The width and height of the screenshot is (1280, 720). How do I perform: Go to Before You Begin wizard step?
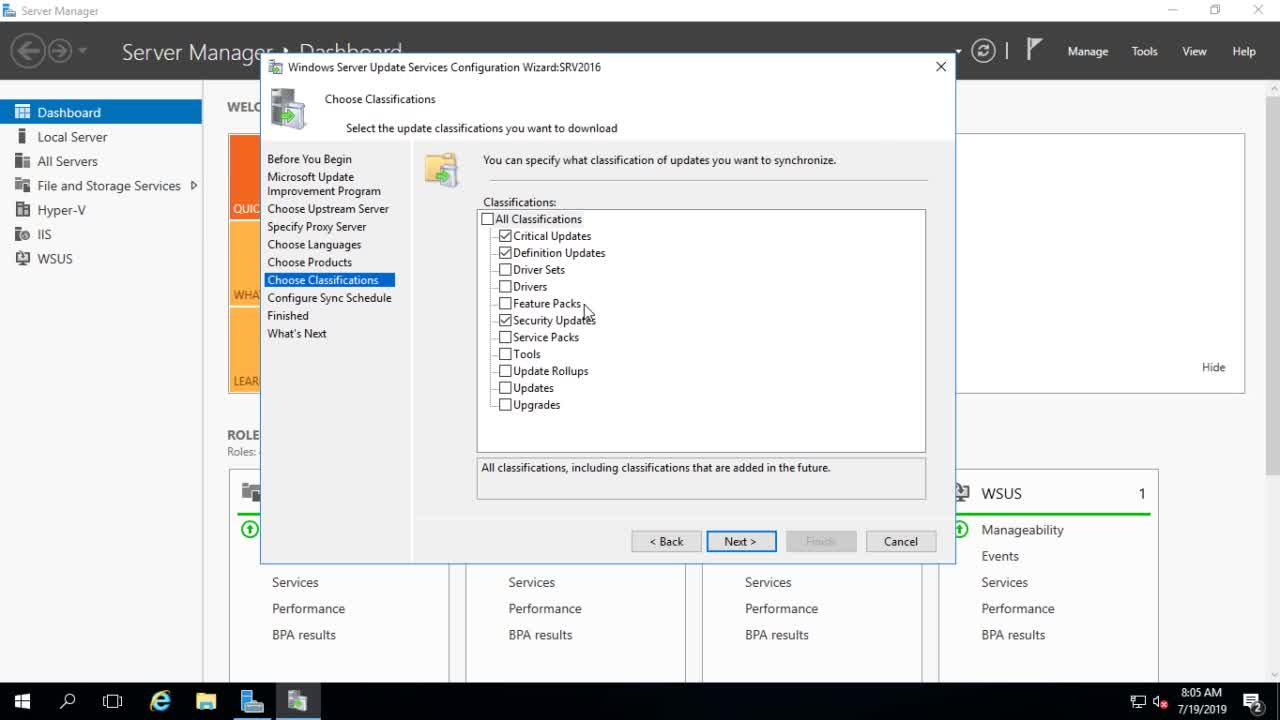[309, 159]
